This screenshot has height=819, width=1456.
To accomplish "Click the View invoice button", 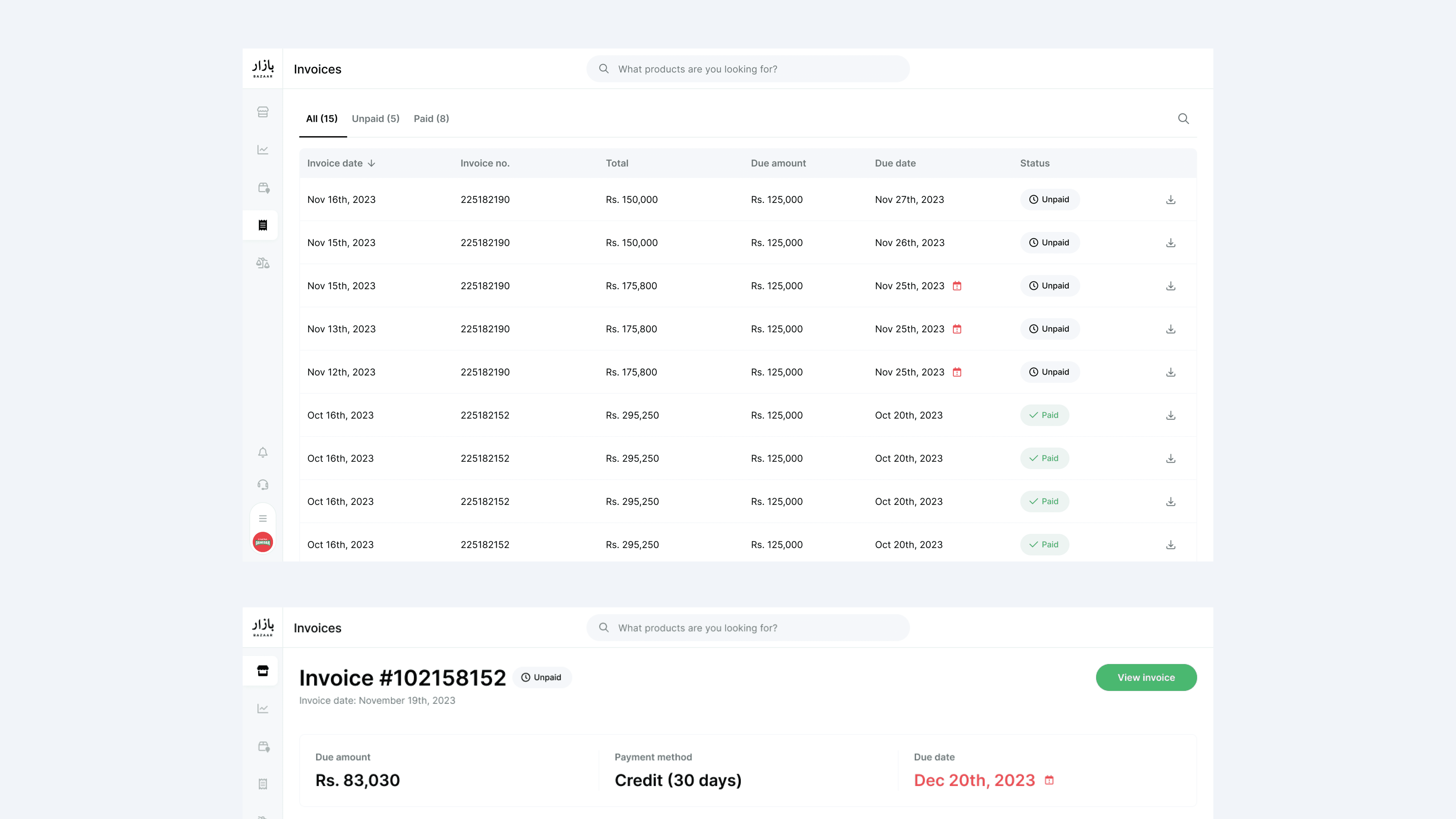I will (x=1146, y=677).
